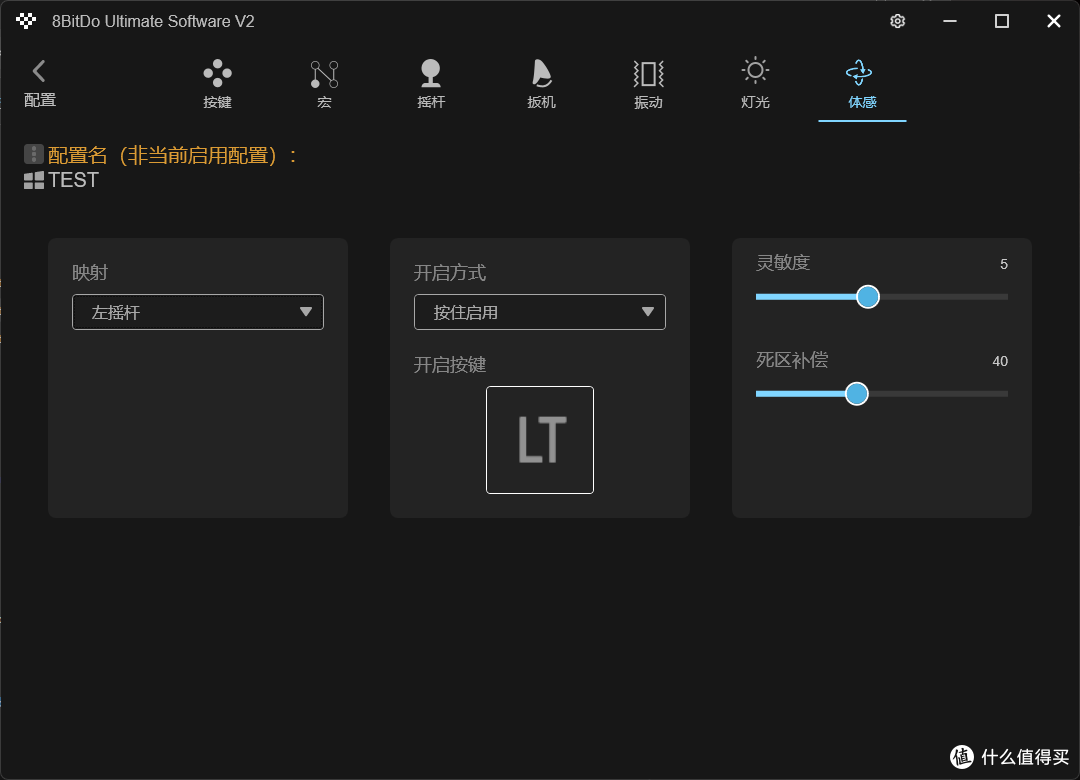
Task: Open settings gear in title bar
Action: (x=897, y=21)
